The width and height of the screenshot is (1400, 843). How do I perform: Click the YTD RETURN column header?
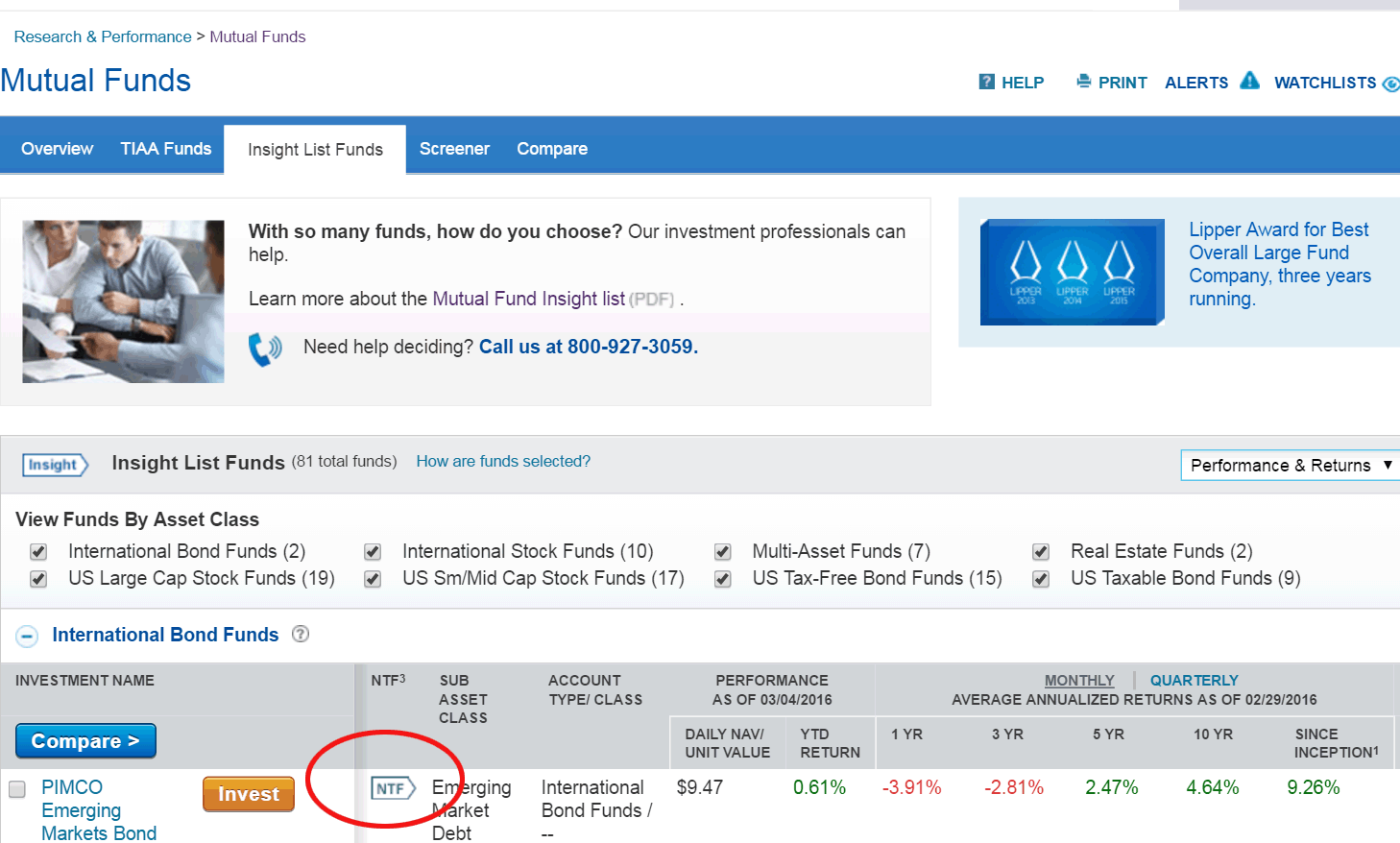[x=830, y=743]
